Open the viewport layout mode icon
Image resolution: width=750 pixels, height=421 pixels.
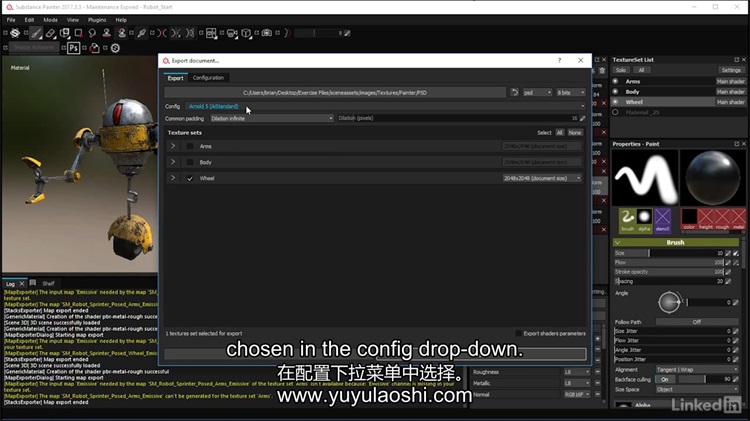pyautogui.click(x=211, y=33)
